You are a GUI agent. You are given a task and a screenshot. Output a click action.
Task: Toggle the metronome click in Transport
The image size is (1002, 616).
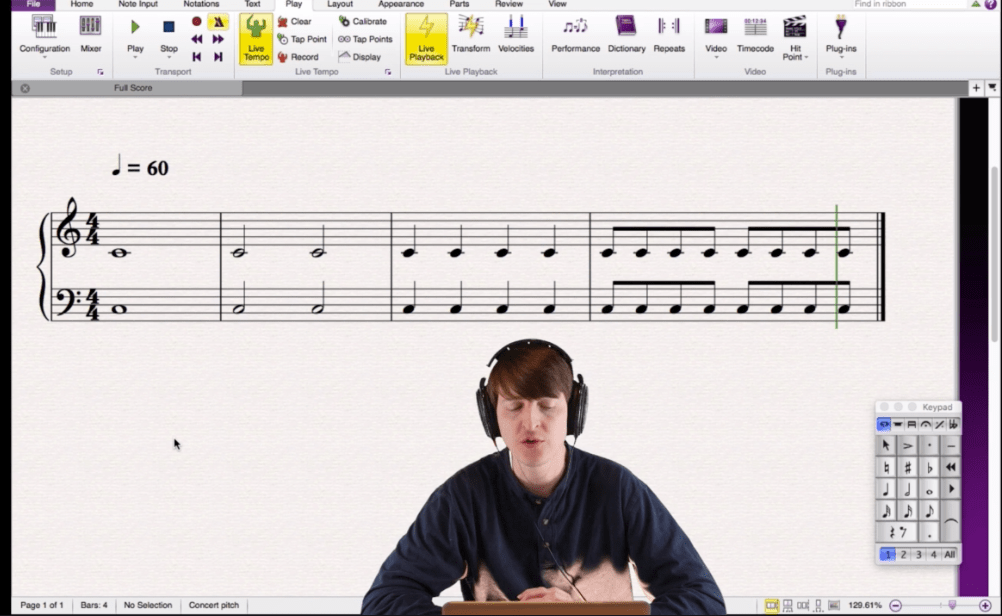point(218,22)
